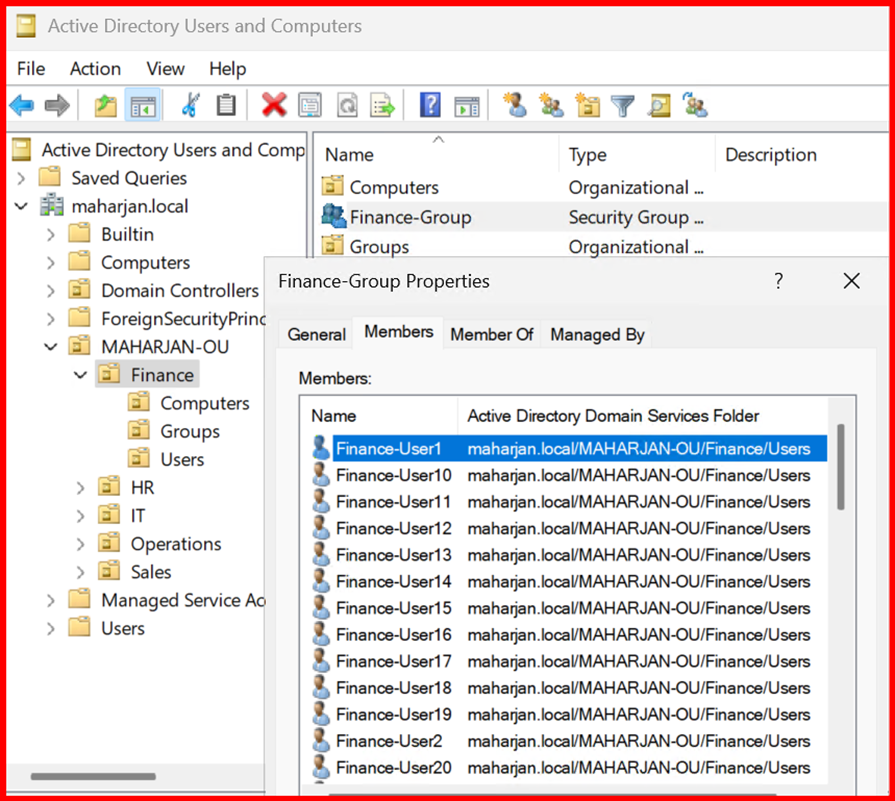Click the Filter funnel toolbar icon

click(x=623, y=105)
